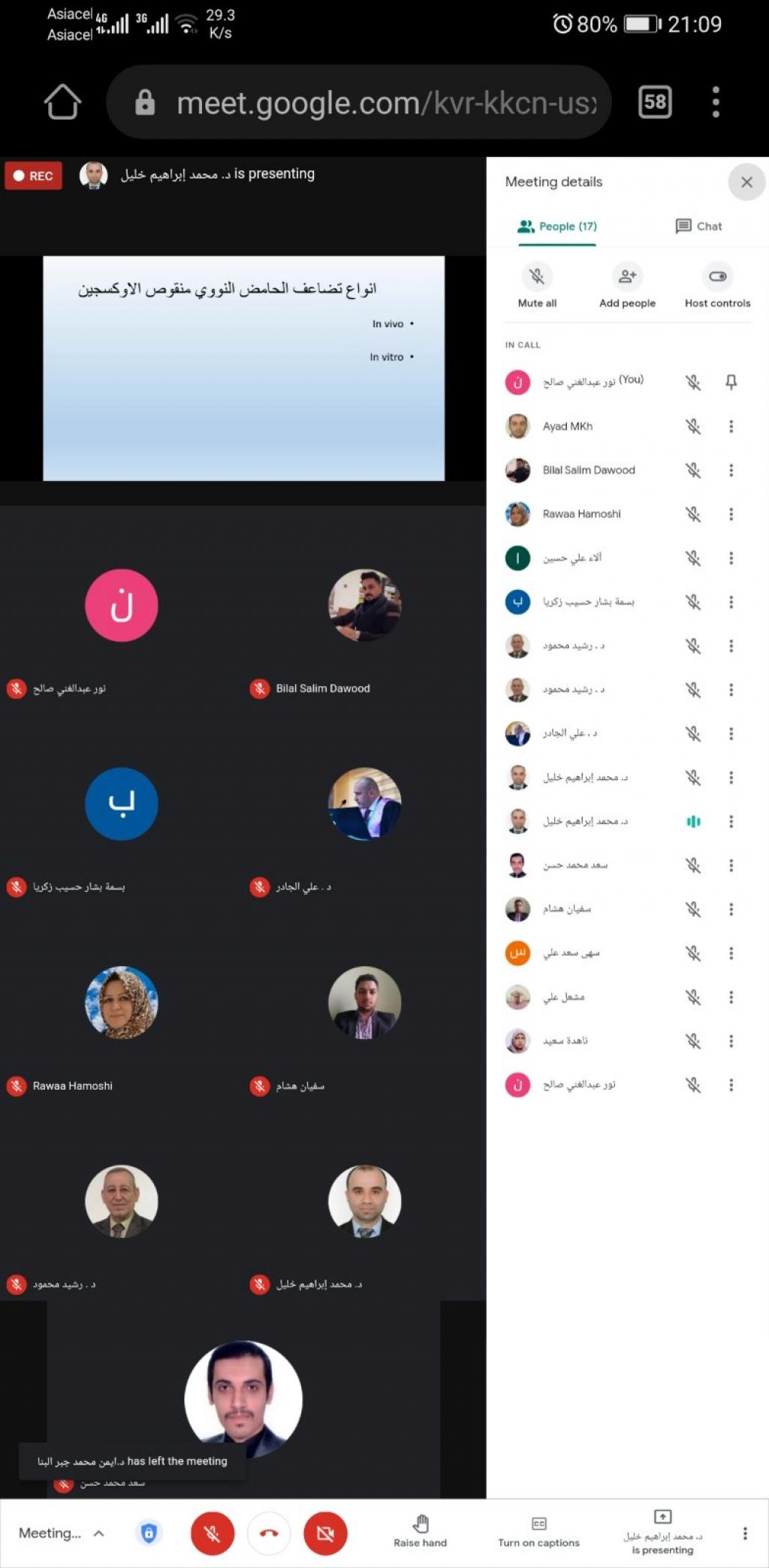This screenshot has width=769, height=1568.
Task: Hang up with the leave call button
Action: pos(269,1533)
